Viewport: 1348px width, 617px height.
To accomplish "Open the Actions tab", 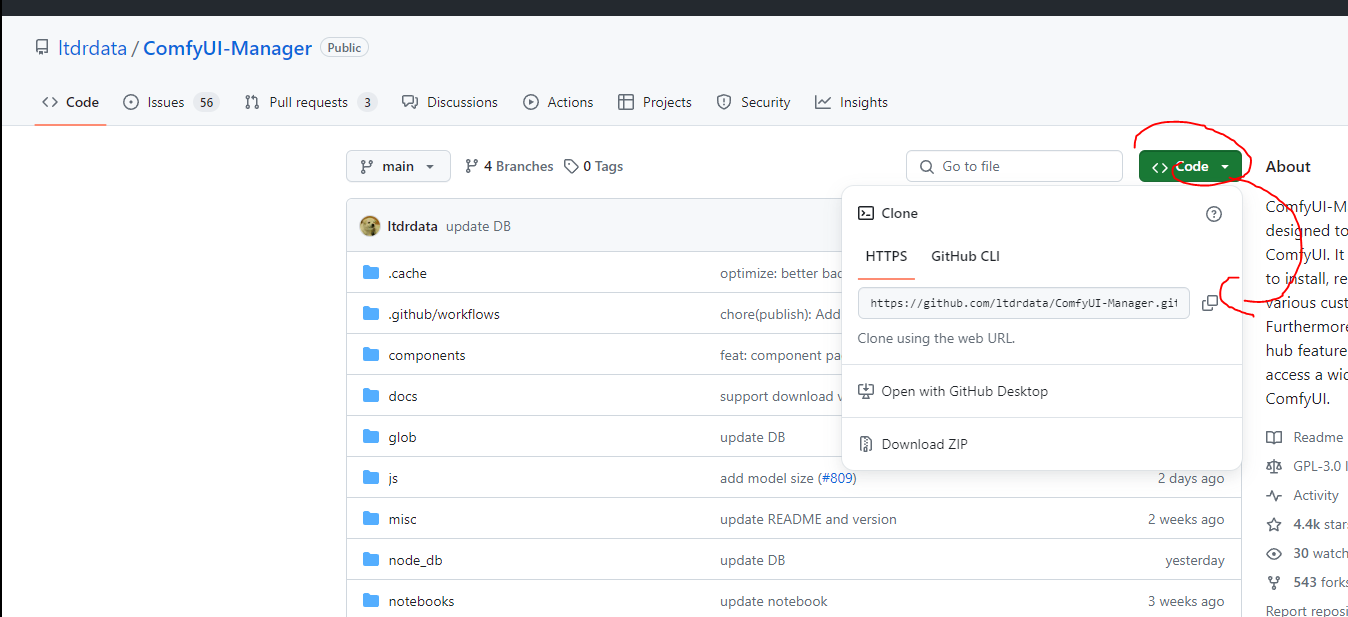I will point(558,102).
